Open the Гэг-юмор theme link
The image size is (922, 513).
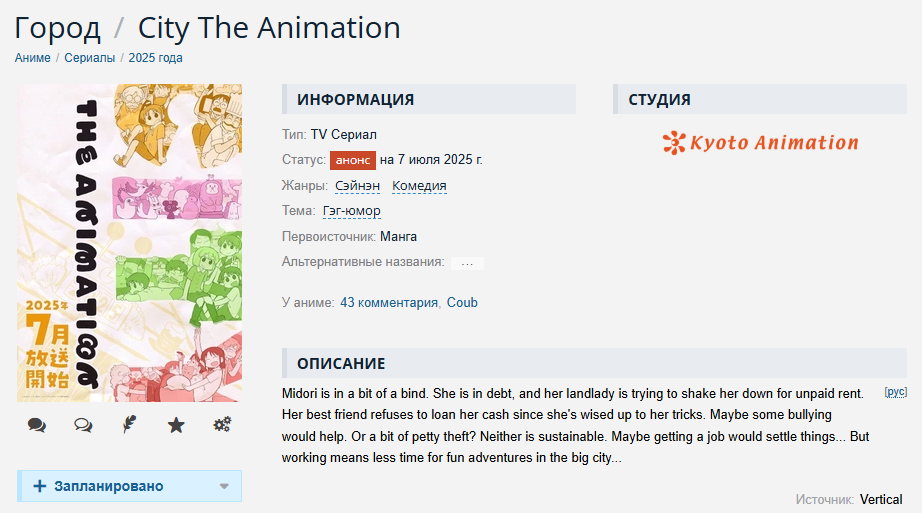tap(352, 211)
